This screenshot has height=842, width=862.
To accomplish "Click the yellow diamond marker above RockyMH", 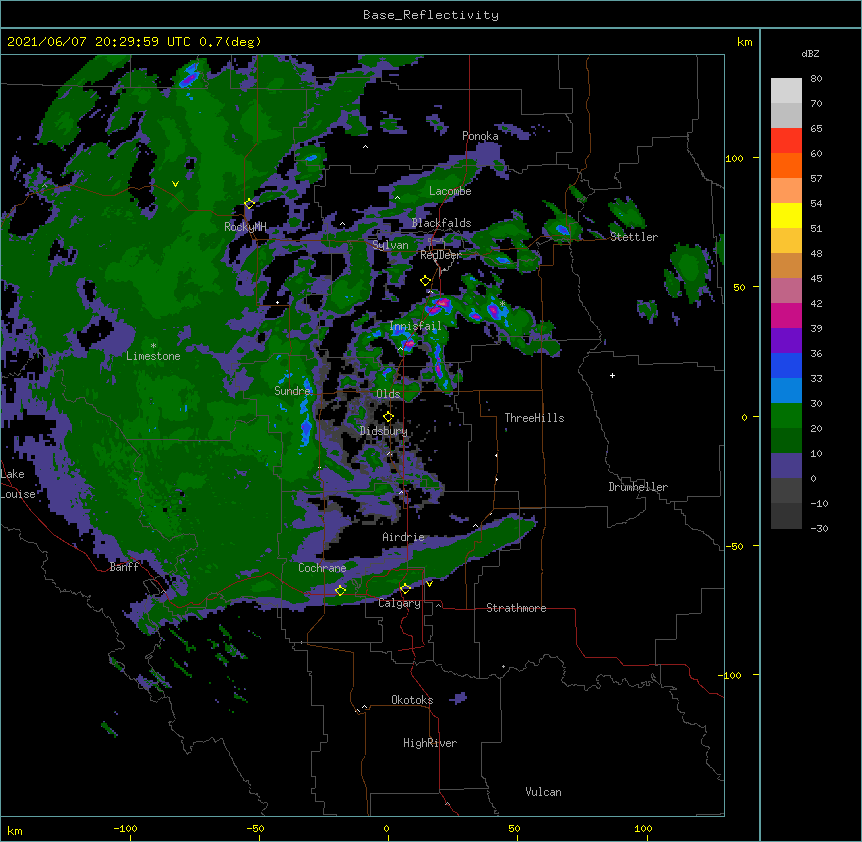I will pyautogui.click(x=249, y=204).
